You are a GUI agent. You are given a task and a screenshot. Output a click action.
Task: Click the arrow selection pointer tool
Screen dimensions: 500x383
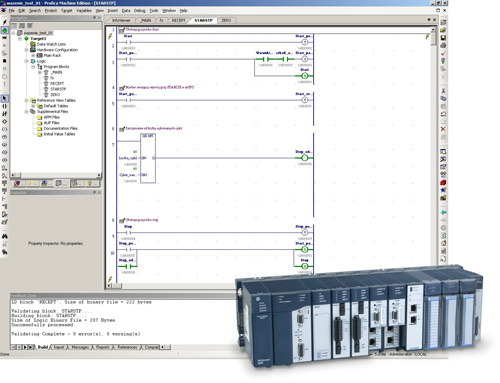point(5,98)
